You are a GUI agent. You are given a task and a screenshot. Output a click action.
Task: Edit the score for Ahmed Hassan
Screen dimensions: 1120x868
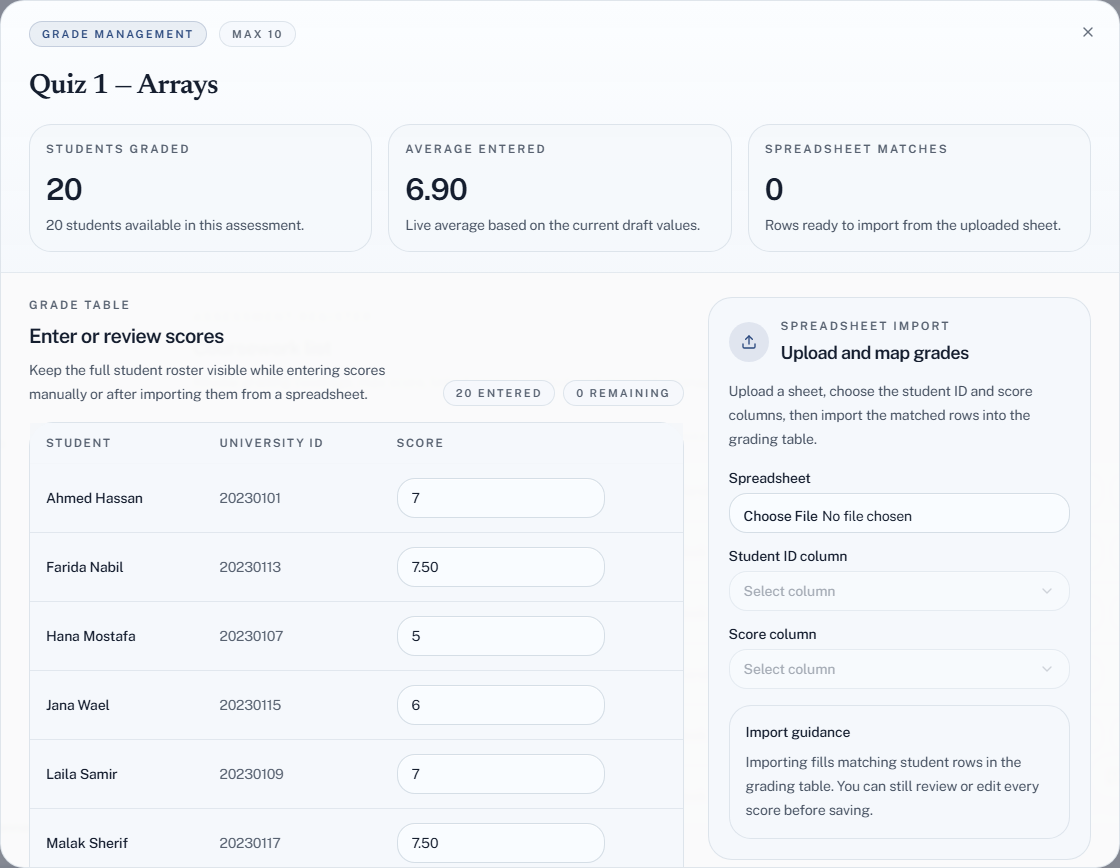(x=501, y=498)
